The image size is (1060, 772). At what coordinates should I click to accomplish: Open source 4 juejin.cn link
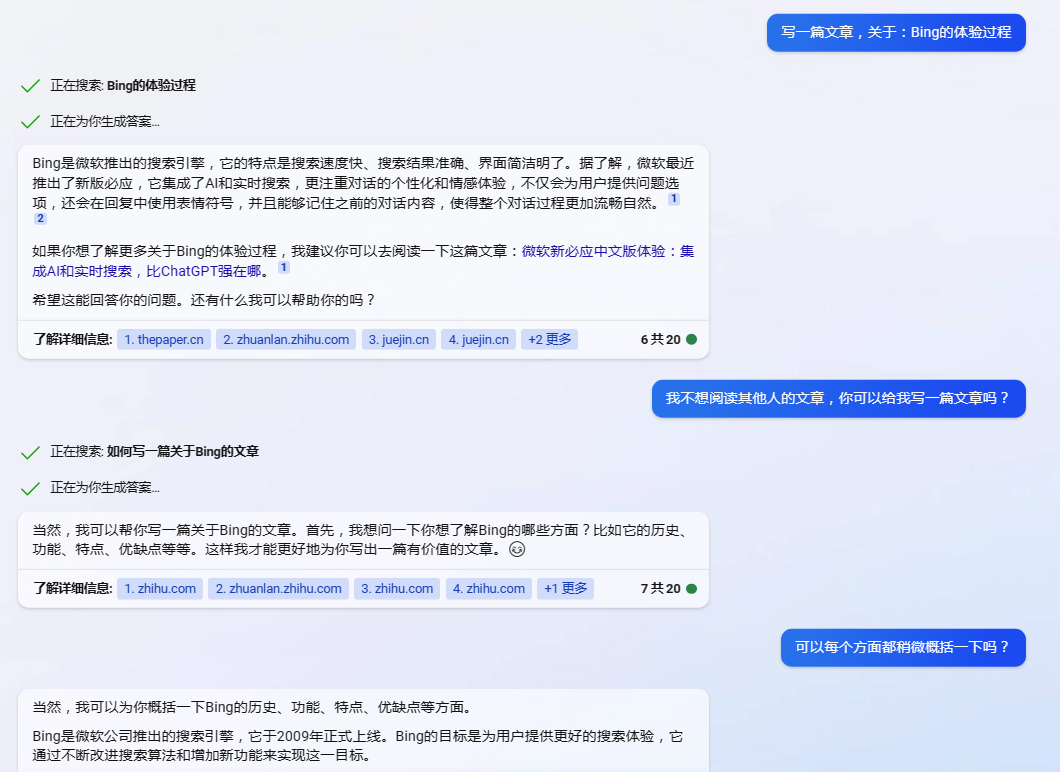click(479, 339)
